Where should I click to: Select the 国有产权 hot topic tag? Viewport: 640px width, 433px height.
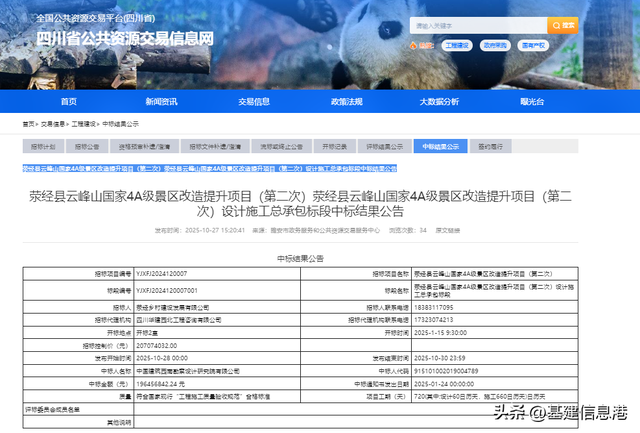(533, 45)
